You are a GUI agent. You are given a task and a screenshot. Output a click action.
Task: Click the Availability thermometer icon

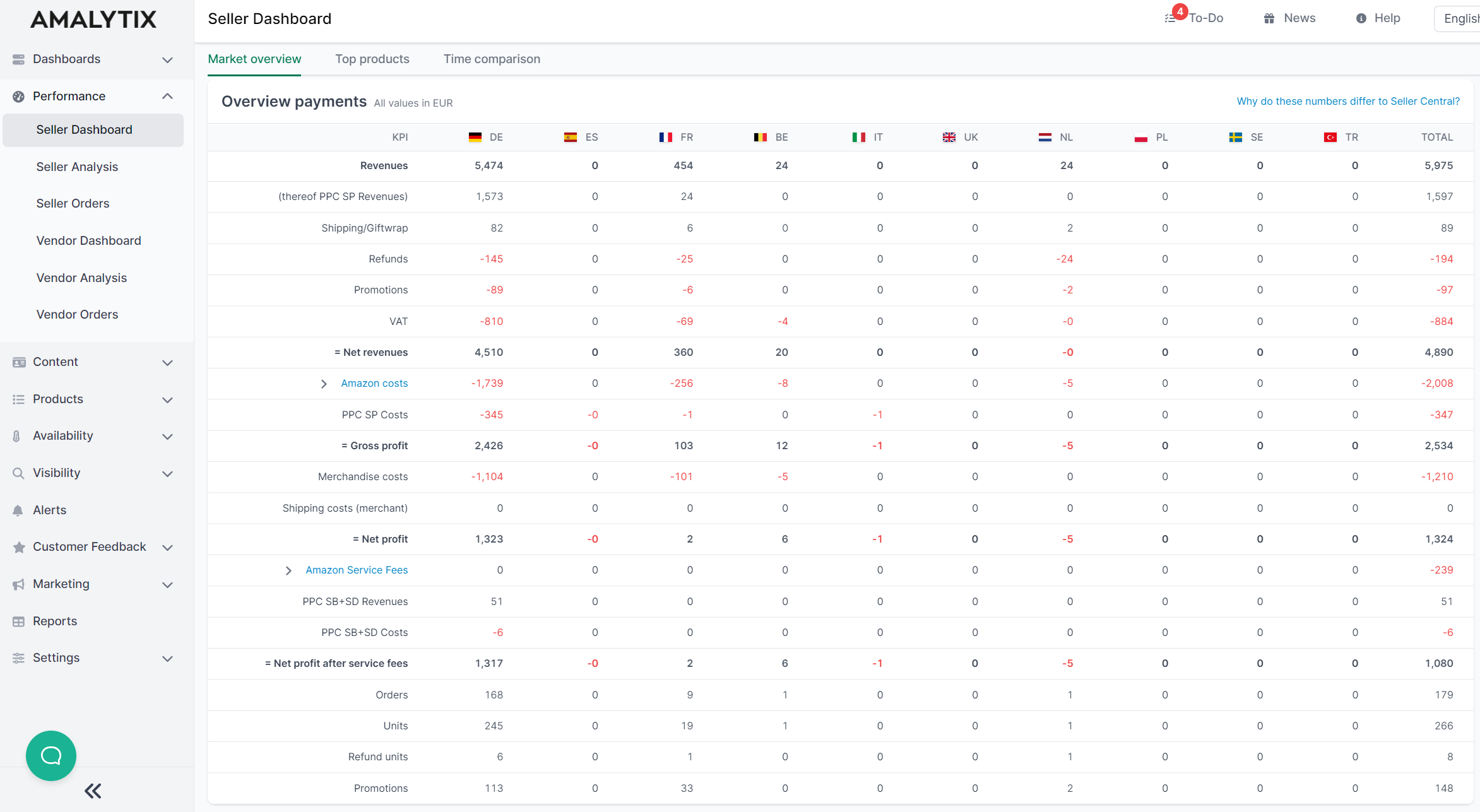pos(17,436)
